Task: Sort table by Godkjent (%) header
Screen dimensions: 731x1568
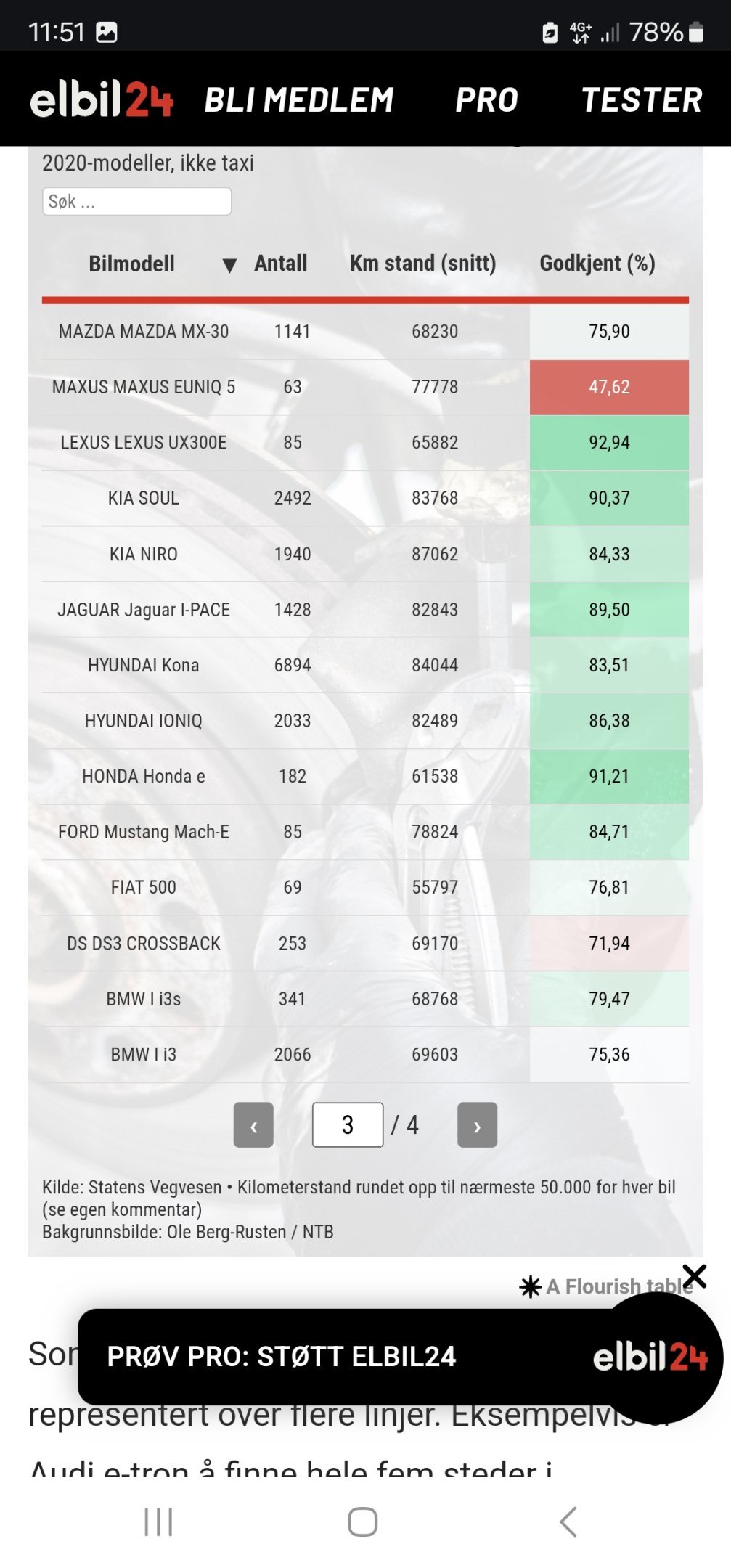Action: [597, 264]
